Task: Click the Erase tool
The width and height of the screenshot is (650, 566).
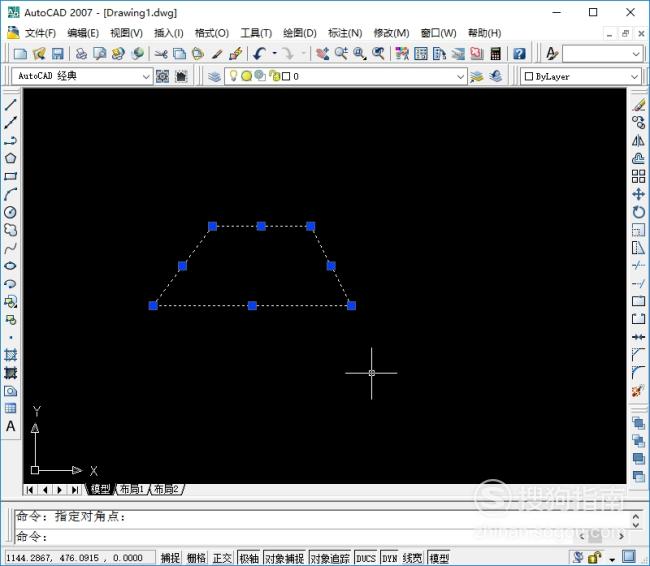Action: (x=638, y=105)
